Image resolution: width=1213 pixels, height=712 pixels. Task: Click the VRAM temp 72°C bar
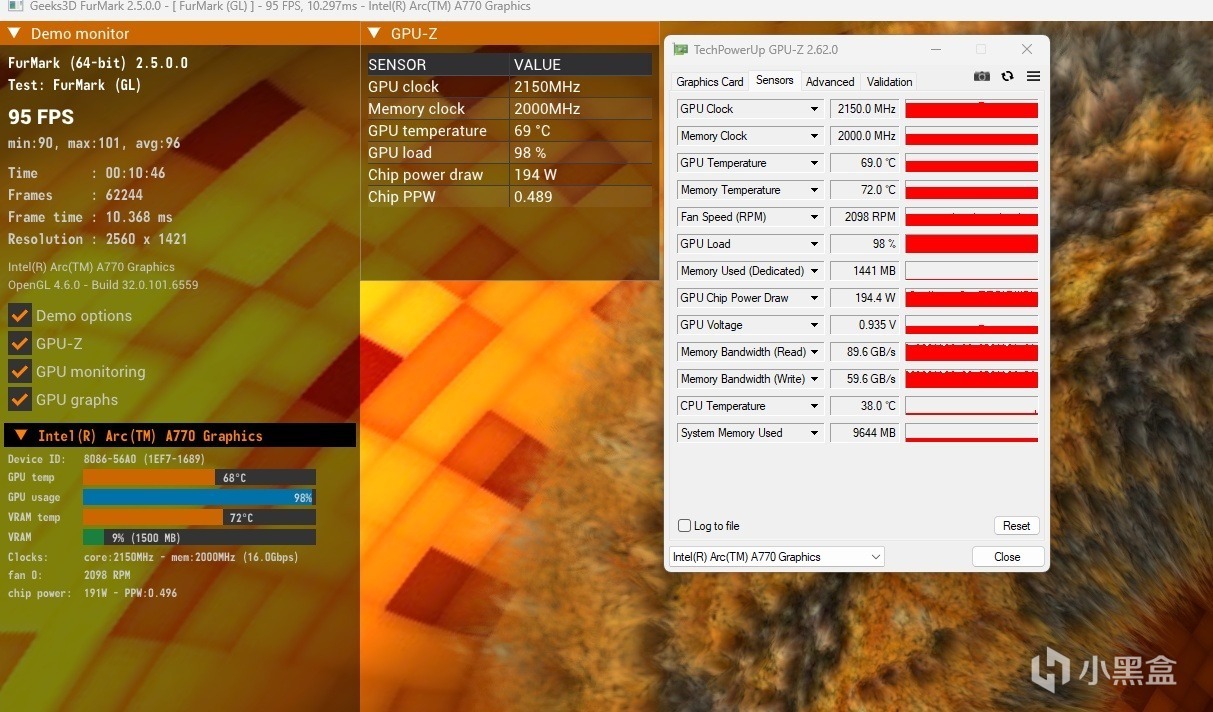coord(199,517)
